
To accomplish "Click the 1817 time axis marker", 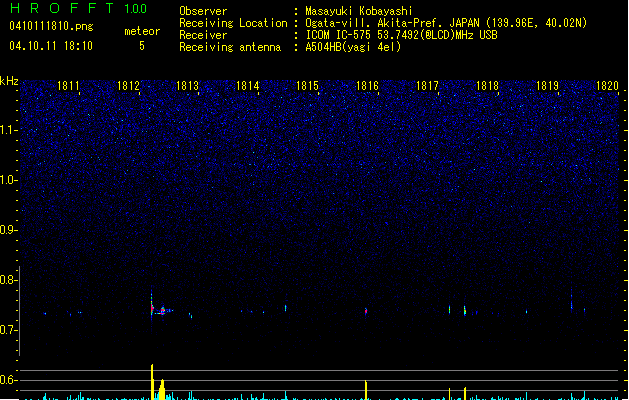I will (428, 86).
